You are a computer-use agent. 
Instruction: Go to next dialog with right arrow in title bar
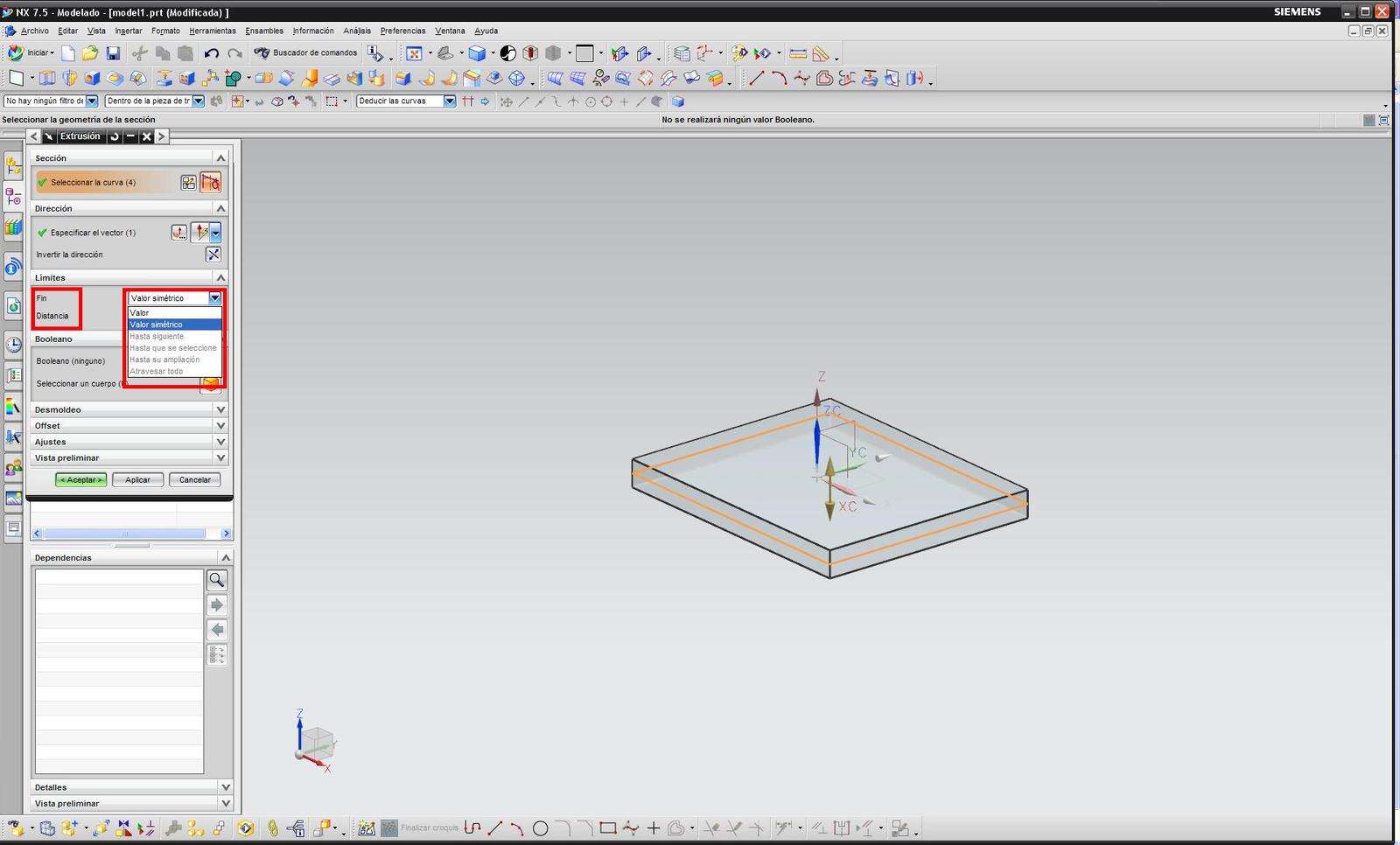click(x=161, y=136)
